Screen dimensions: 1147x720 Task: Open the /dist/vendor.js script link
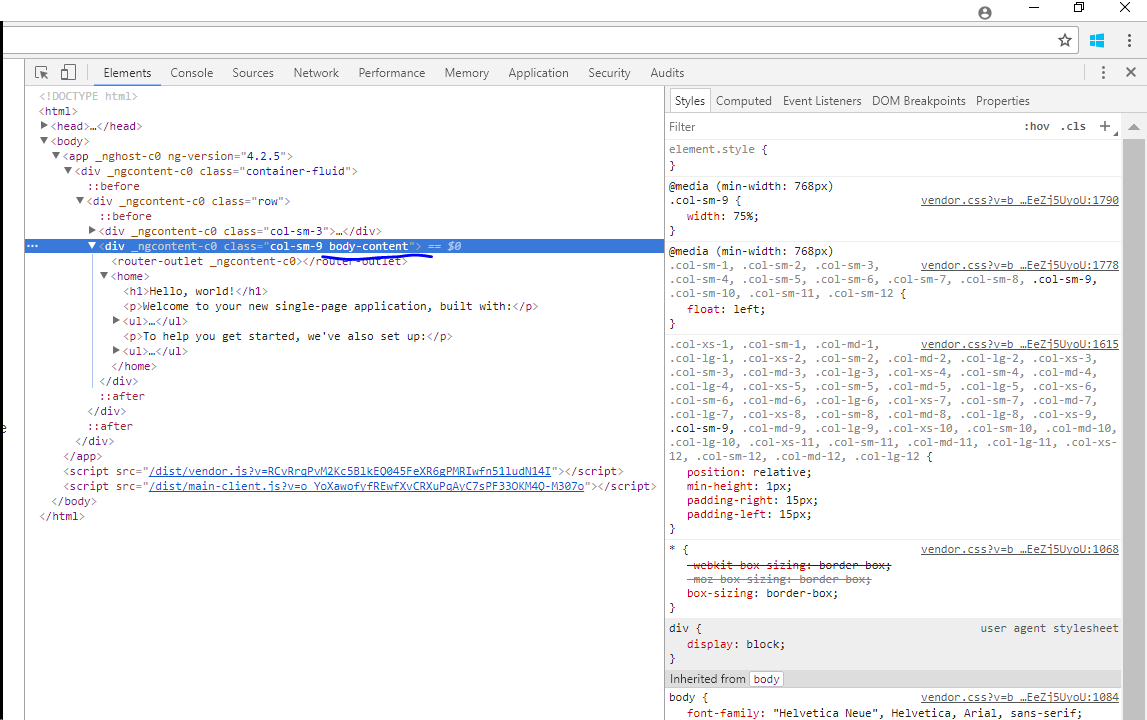tap(350, 471)
